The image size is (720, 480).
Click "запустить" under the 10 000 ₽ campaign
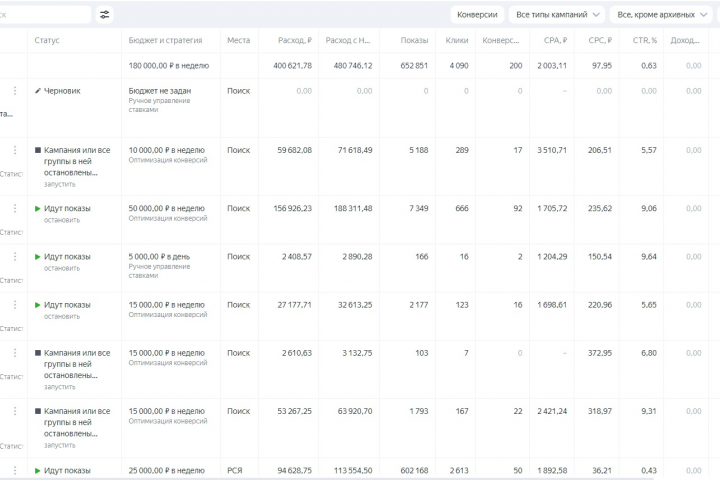[x=59, y=185]
